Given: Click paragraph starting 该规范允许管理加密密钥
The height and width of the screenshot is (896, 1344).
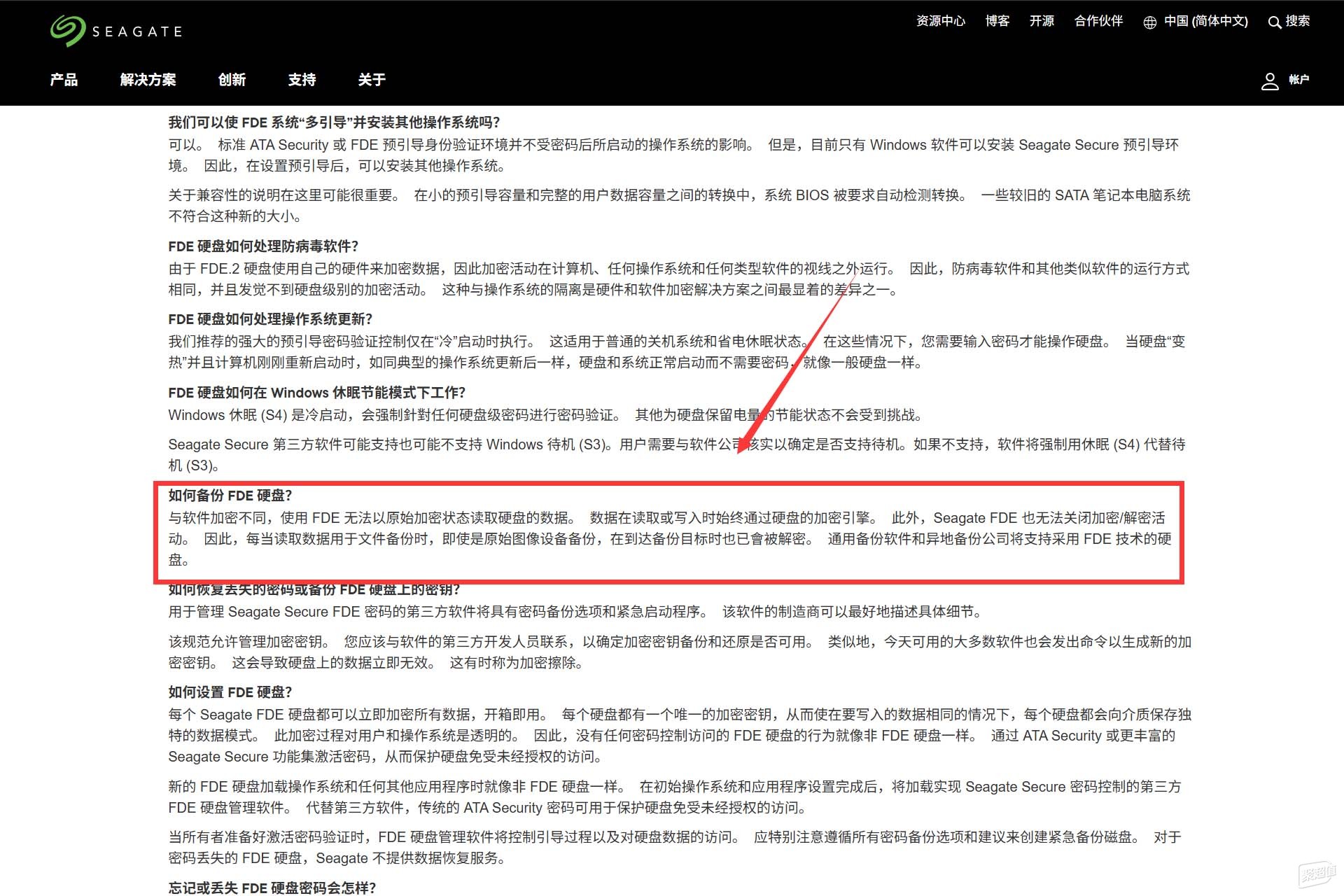Looking at the screenshot, I should [x=680, y=652].
